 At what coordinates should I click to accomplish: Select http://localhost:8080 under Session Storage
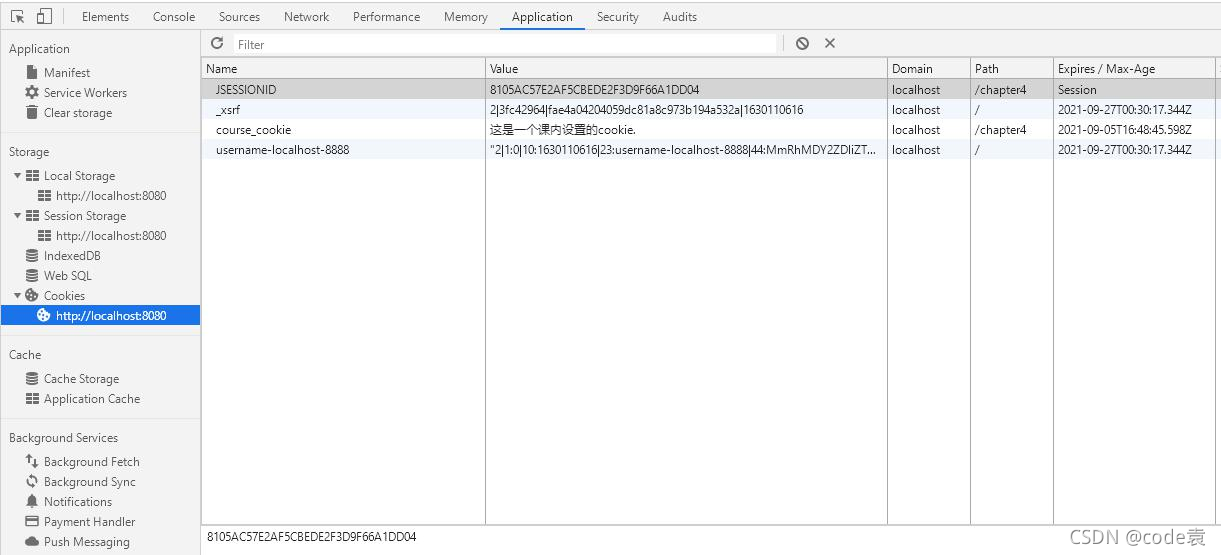111,236
